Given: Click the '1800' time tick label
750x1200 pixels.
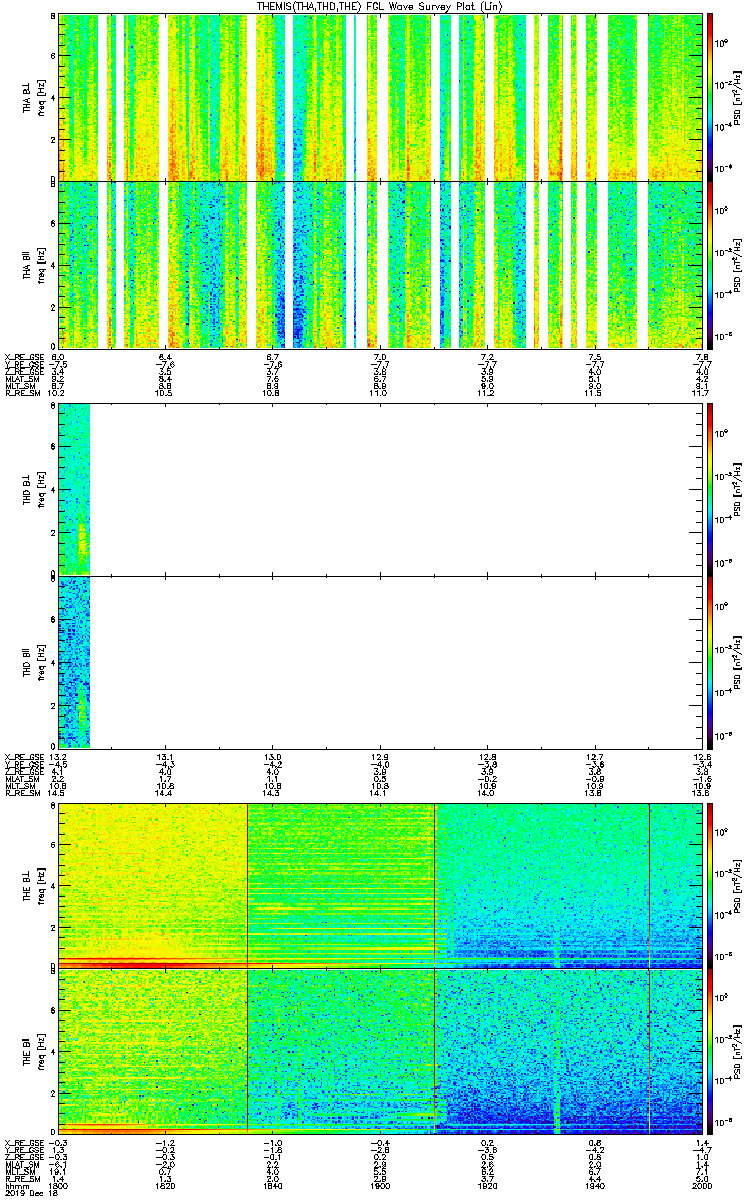Looking at the screenshot, I should (59, 1184).
